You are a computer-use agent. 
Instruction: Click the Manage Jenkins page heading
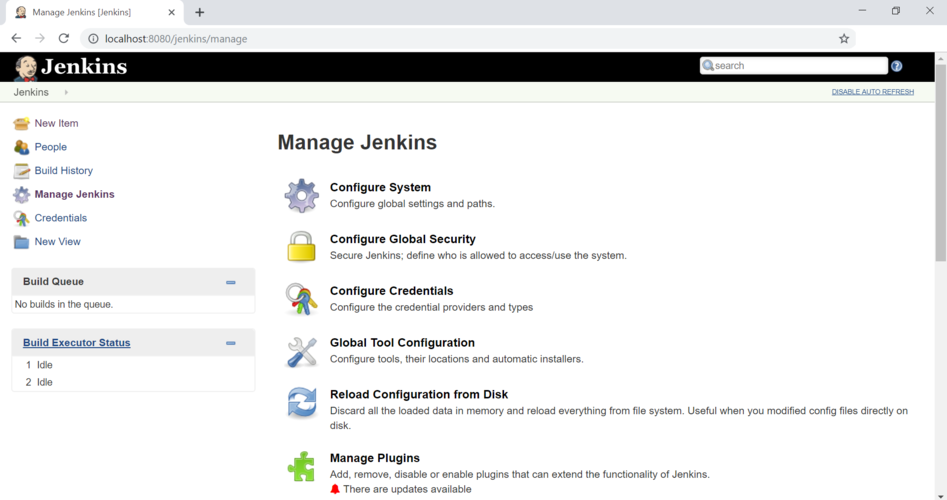[357, 143]
